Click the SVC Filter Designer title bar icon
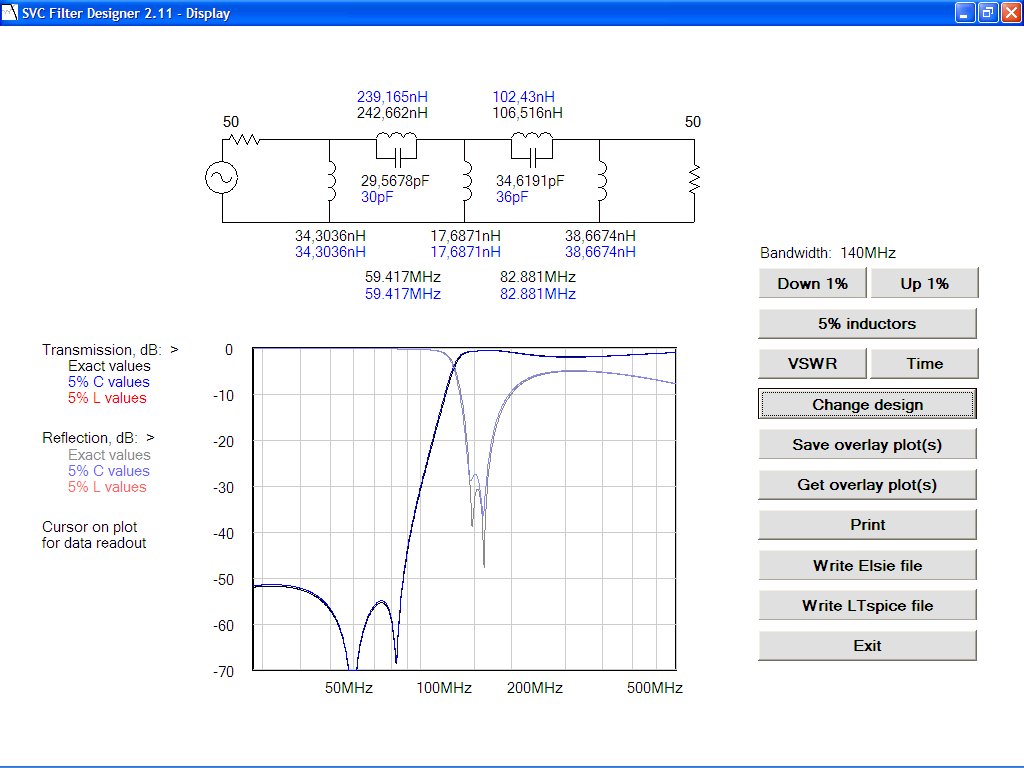The width and height of the screenshot is (1024, 768). (x=11, y=13)
